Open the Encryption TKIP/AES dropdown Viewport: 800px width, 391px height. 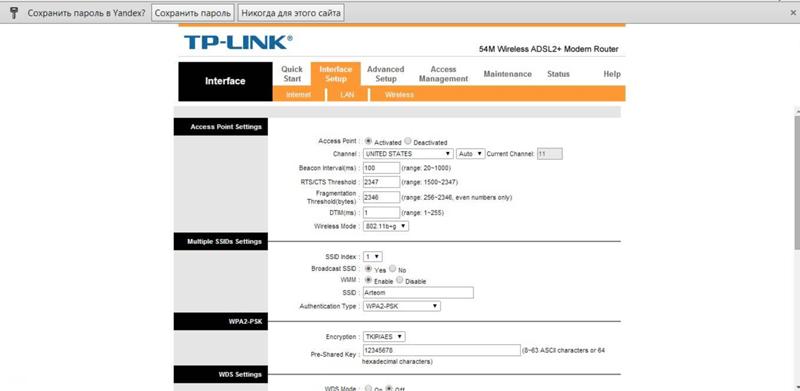(x=384, y=337)
